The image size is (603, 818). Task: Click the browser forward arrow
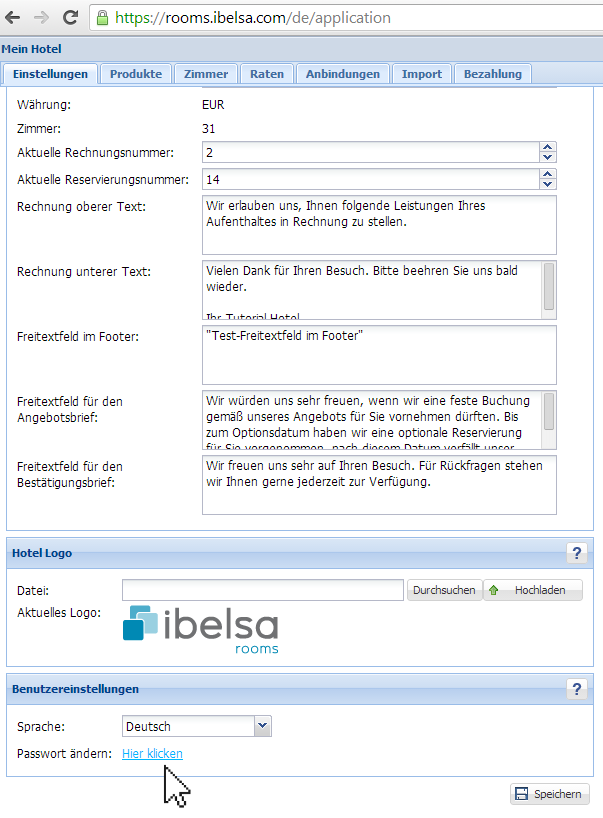41,18
